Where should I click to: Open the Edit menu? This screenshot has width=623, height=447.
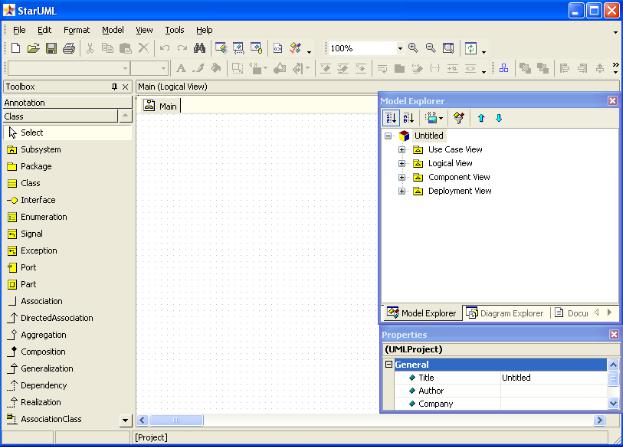point(44,30)
